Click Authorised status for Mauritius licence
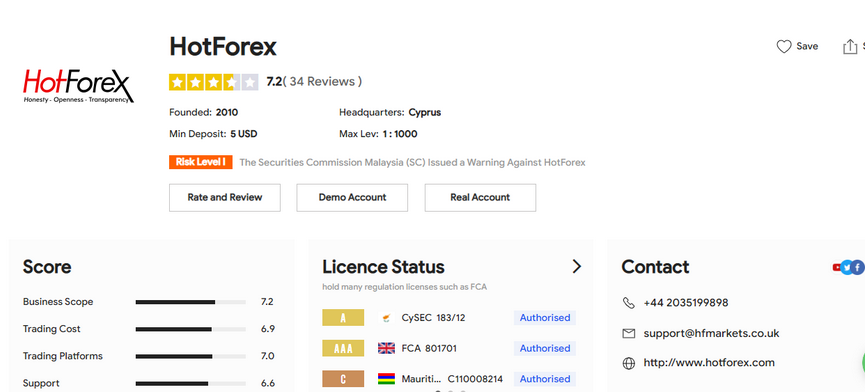This screenshot has width=867, height=392. [545, 379]
